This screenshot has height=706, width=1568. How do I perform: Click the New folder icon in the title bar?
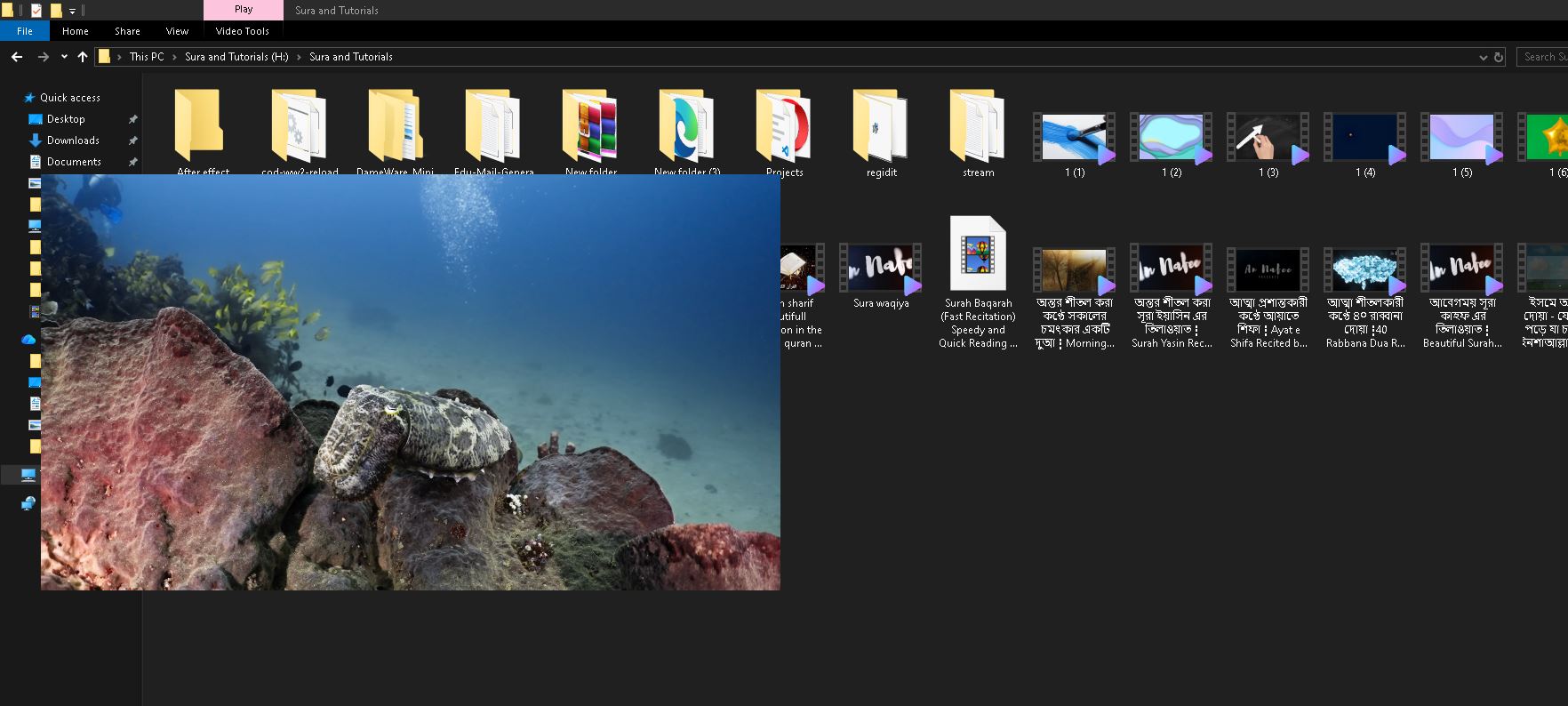(x=56, y=11)
